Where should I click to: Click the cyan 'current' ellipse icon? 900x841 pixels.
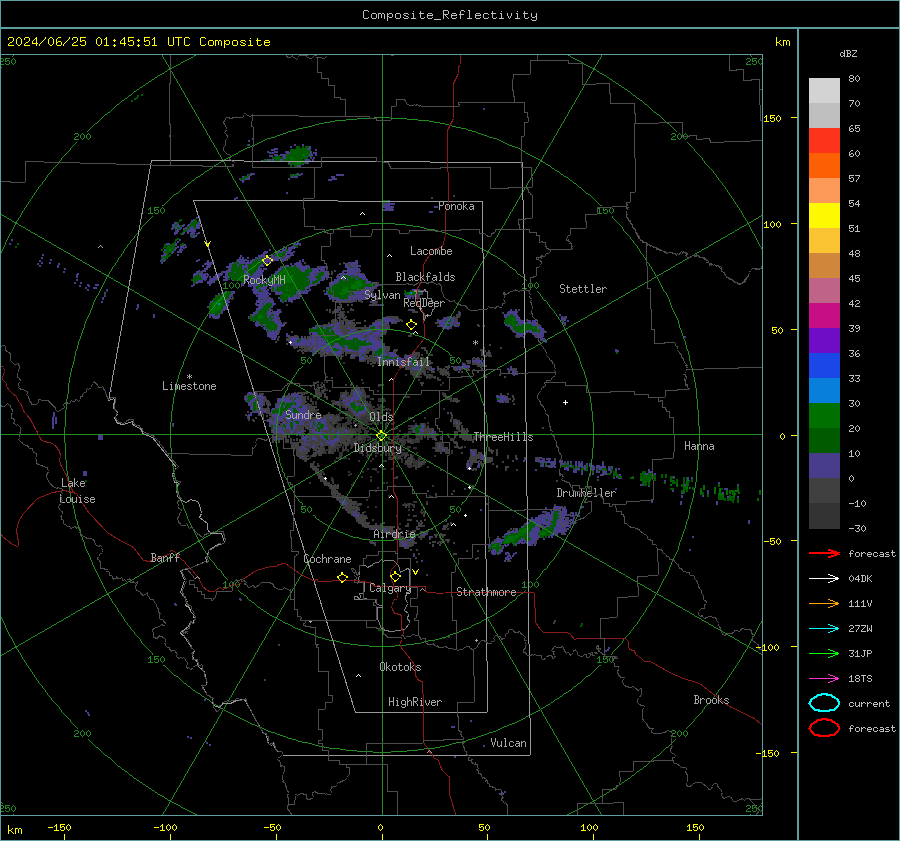click(x=824, y=703)
